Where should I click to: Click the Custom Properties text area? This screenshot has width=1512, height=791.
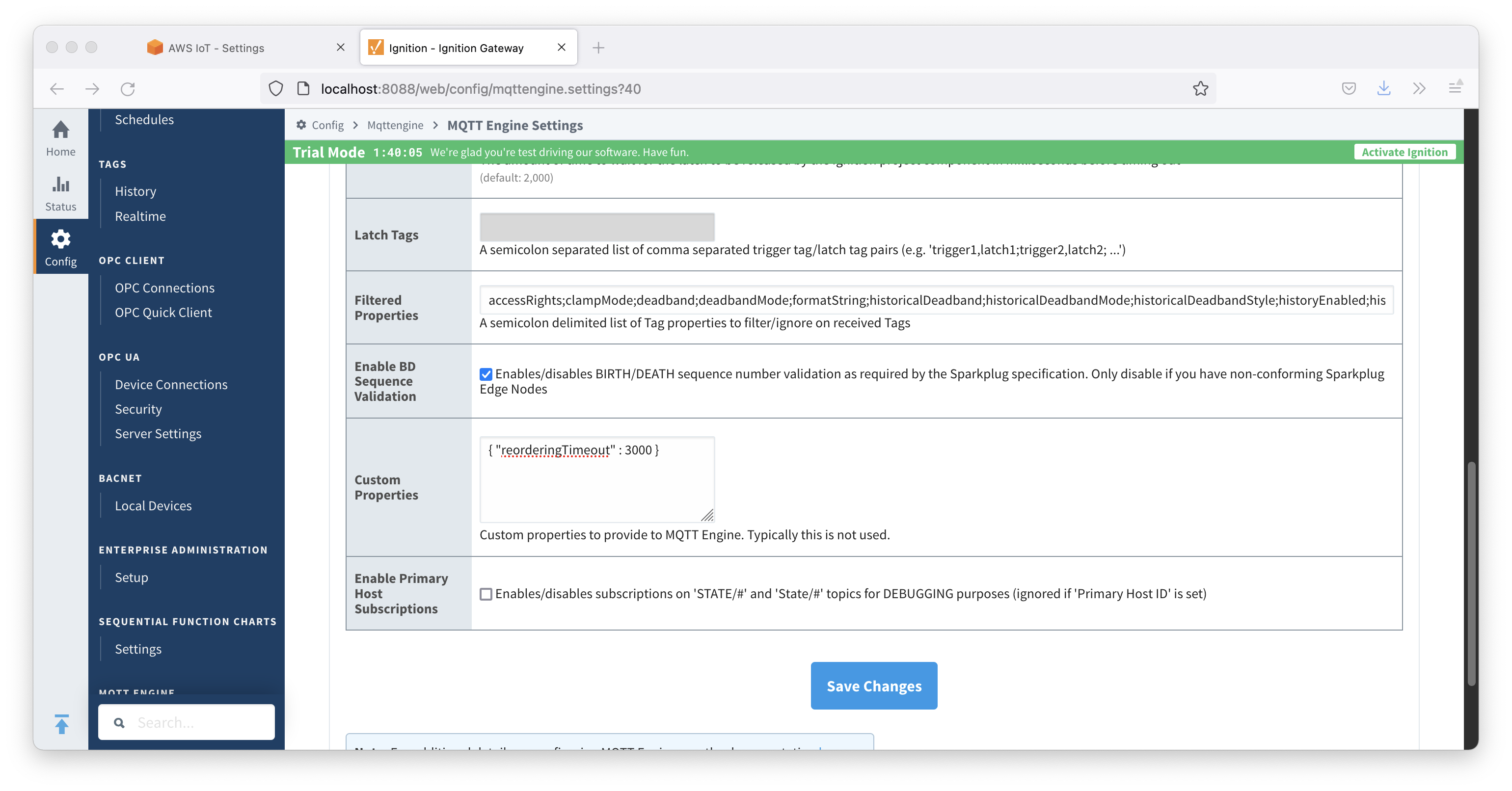click(596, 479)
